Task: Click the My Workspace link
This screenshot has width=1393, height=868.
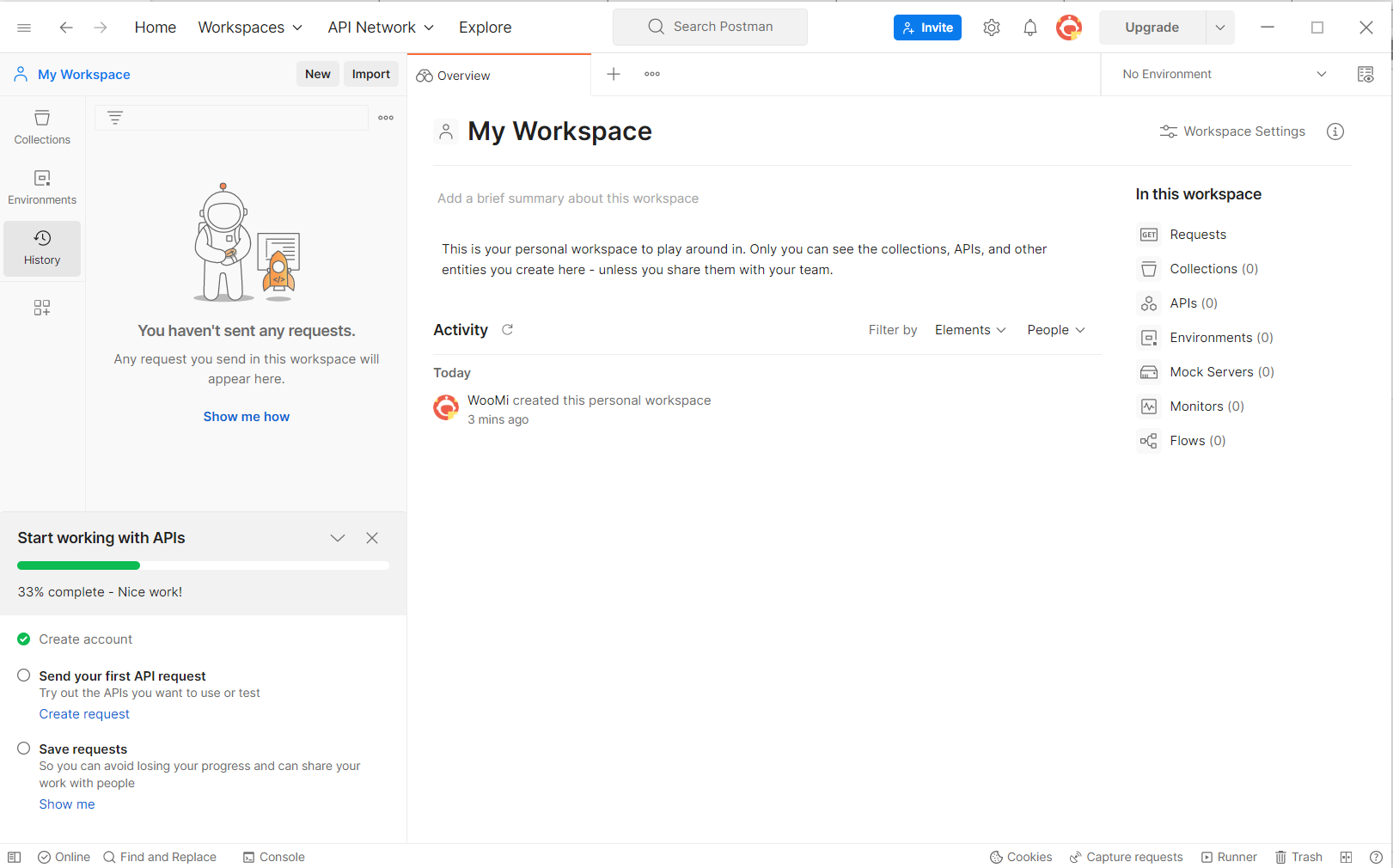Action: pos(84,75)
